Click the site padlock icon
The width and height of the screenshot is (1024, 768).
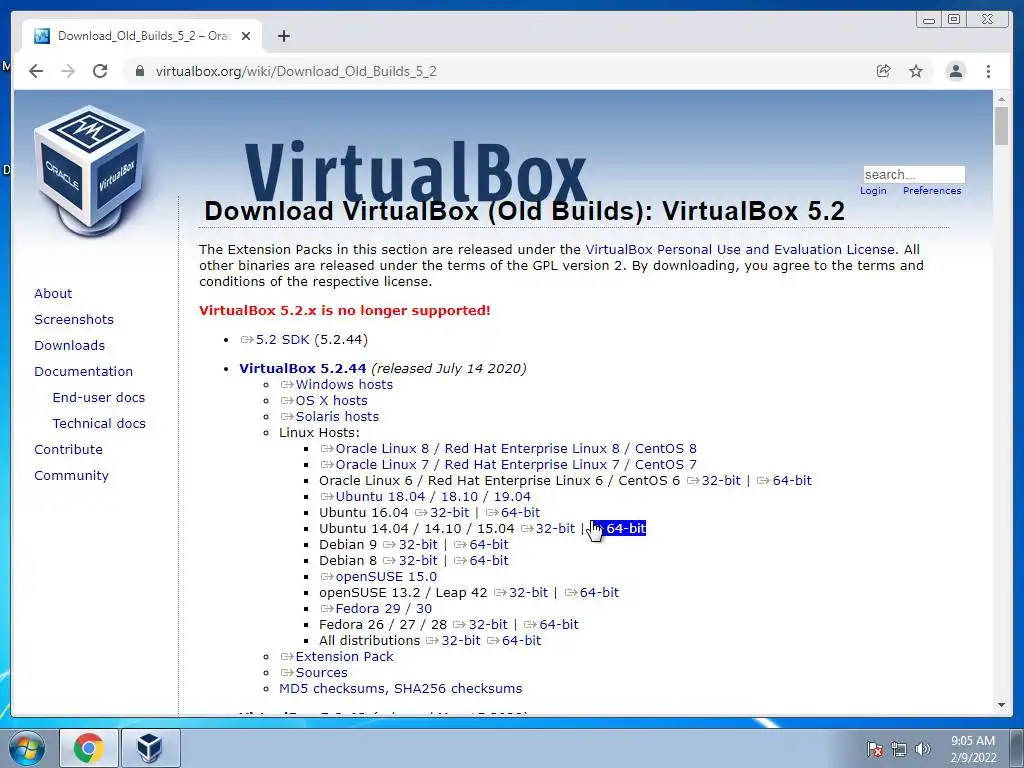139,71
